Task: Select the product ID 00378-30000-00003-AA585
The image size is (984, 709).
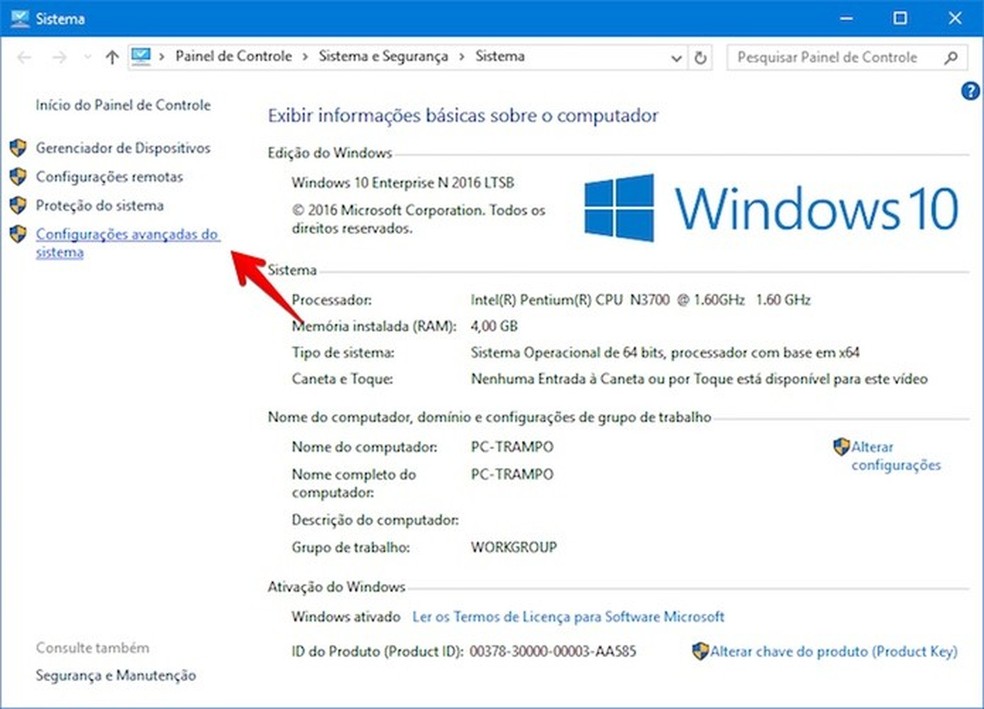Action: point(553,651)
